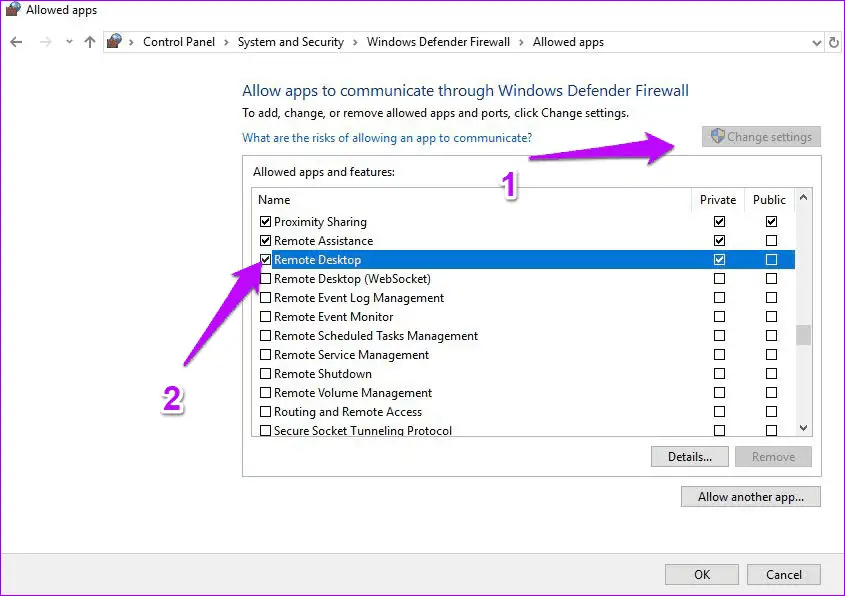Open the chevron after Windows Defender Firewall
Image resolution: width=845 pixels, height=596 pixels.
[521, 42]
